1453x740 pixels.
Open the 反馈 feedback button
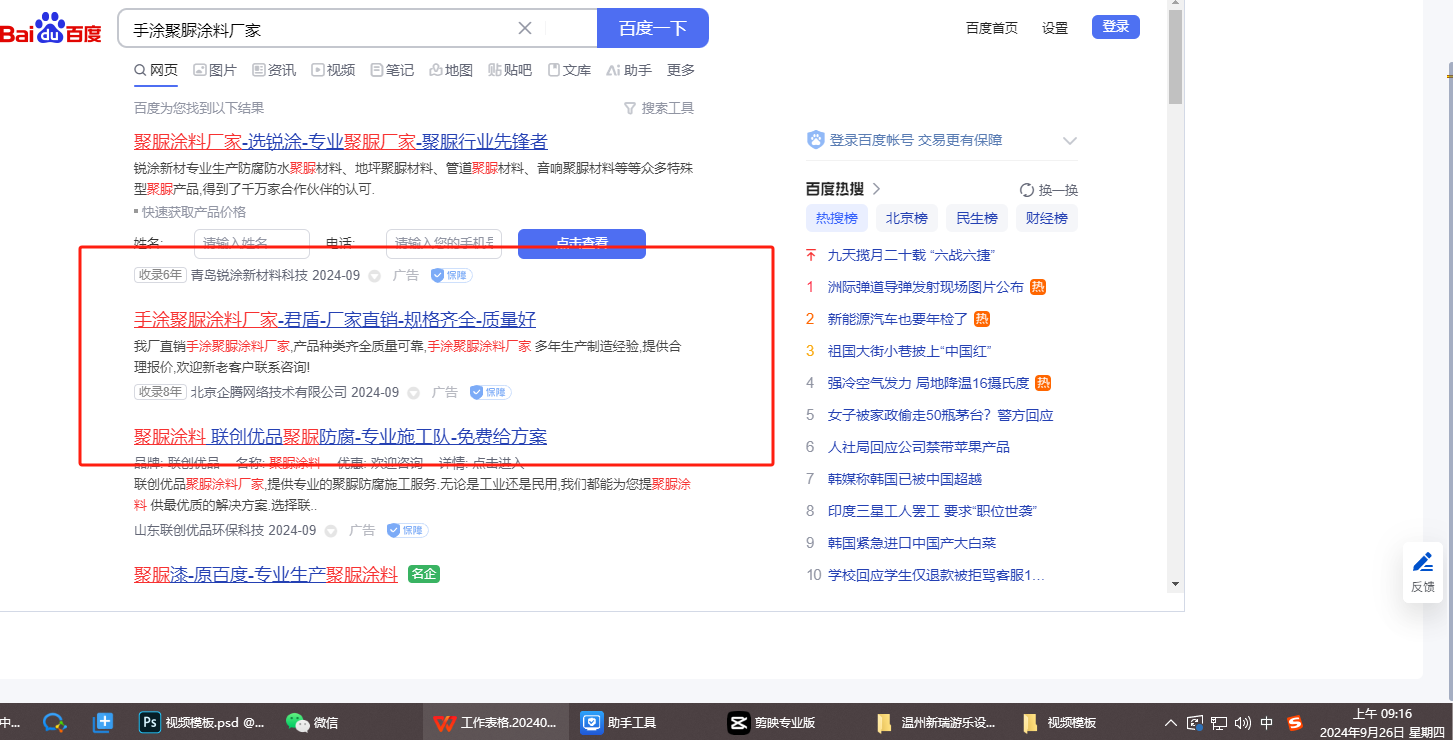pyautogui.click(x=1422, y=572)
